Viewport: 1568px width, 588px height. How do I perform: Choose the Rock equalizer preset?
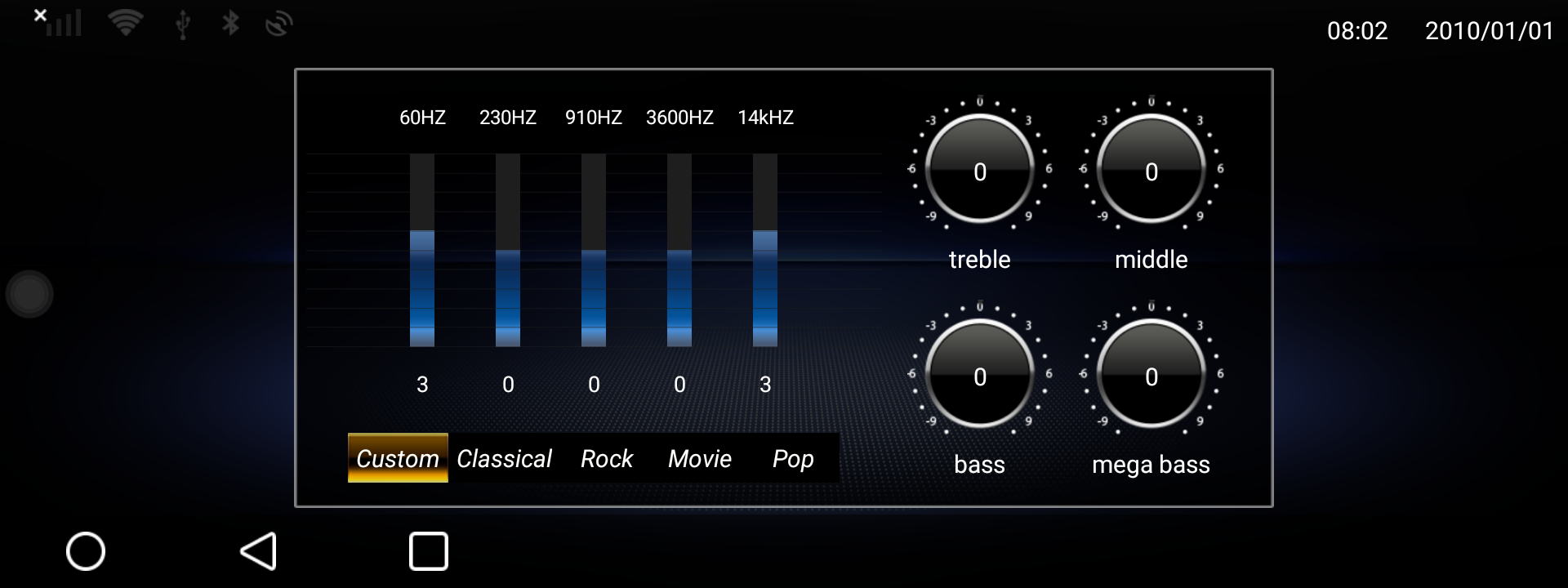click(606, 458)
